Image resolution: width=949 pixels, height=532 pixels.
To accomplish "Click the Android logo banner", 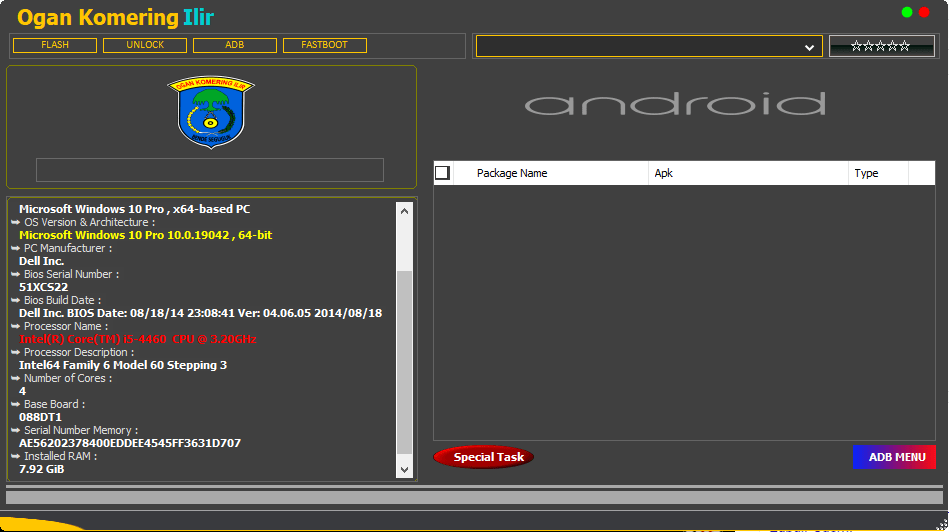I will point(675,105).
